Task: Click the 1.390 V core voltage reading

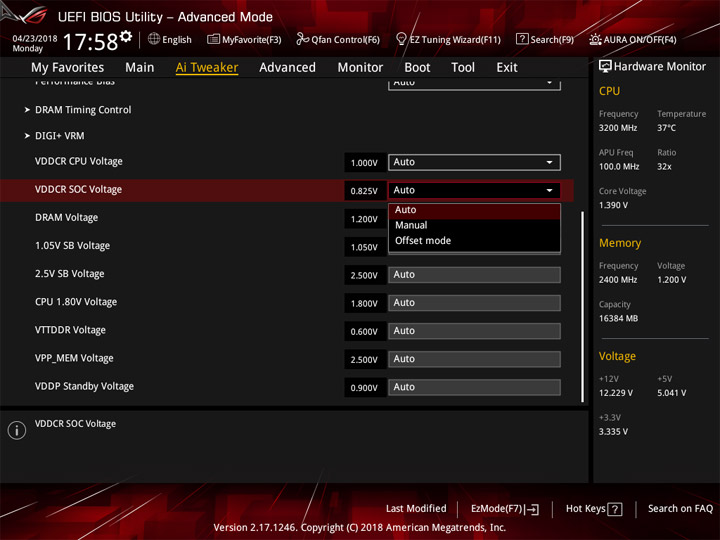Action: coord(613,205)
